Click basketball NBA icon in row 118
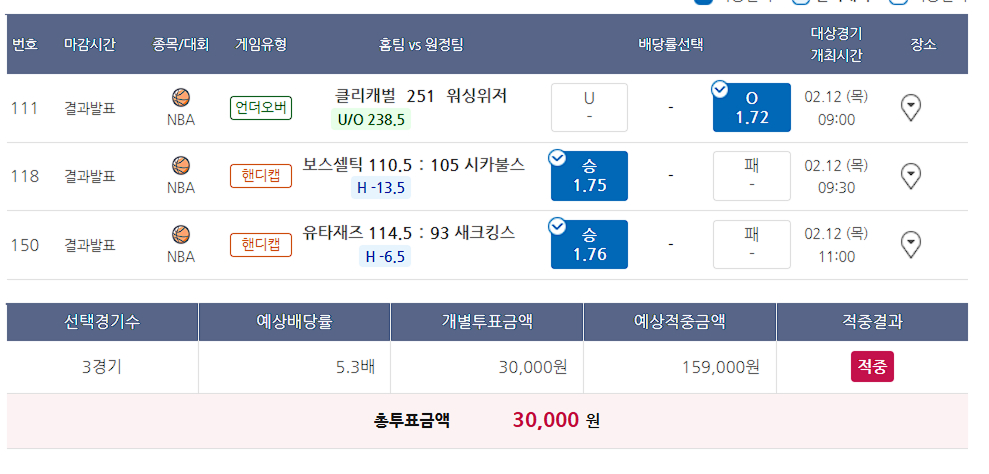Screen dimensions: 989x474 click(x=181, y=166)
